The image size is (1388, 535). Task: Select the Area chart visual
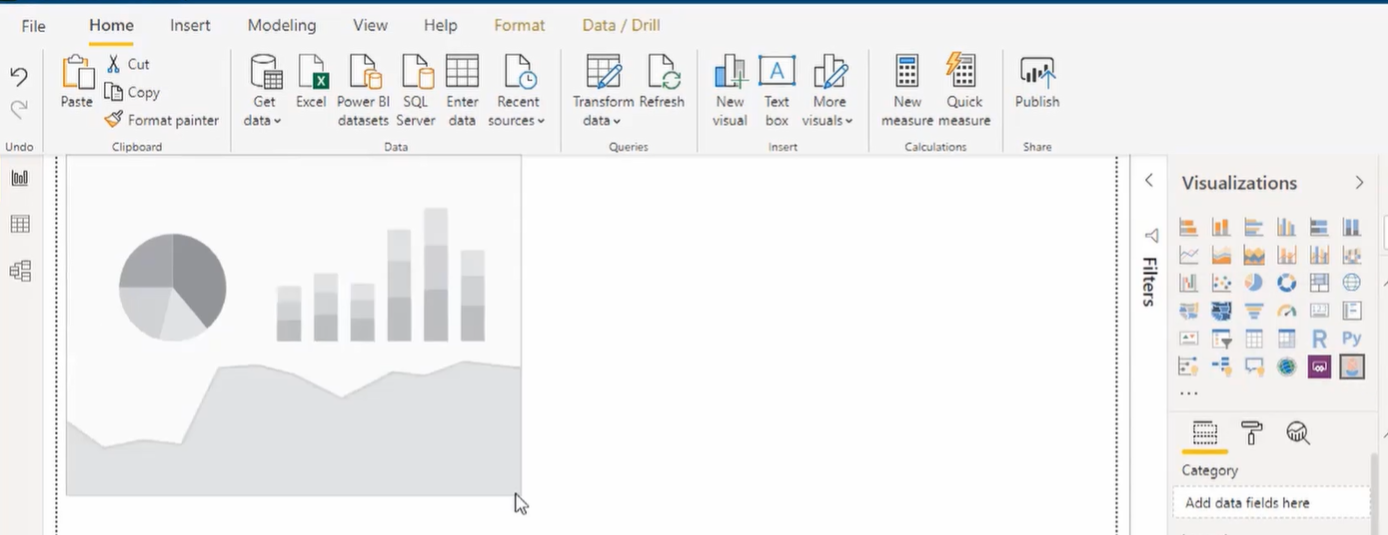(x=1221, y=255)
